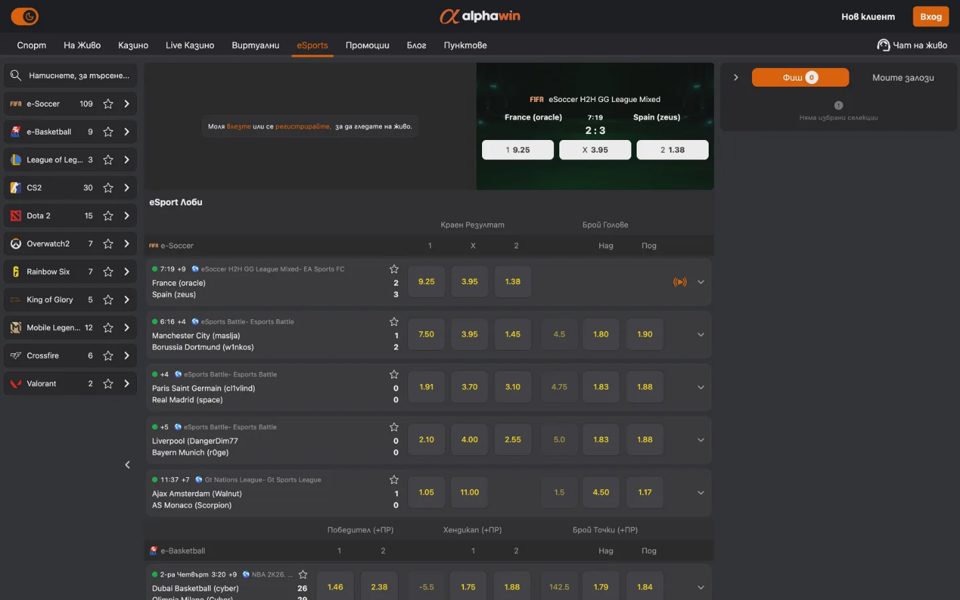Star the Liverpool vs Bayern Munich match
Viewport: 960px width, 600px height.
coord(394,427)
